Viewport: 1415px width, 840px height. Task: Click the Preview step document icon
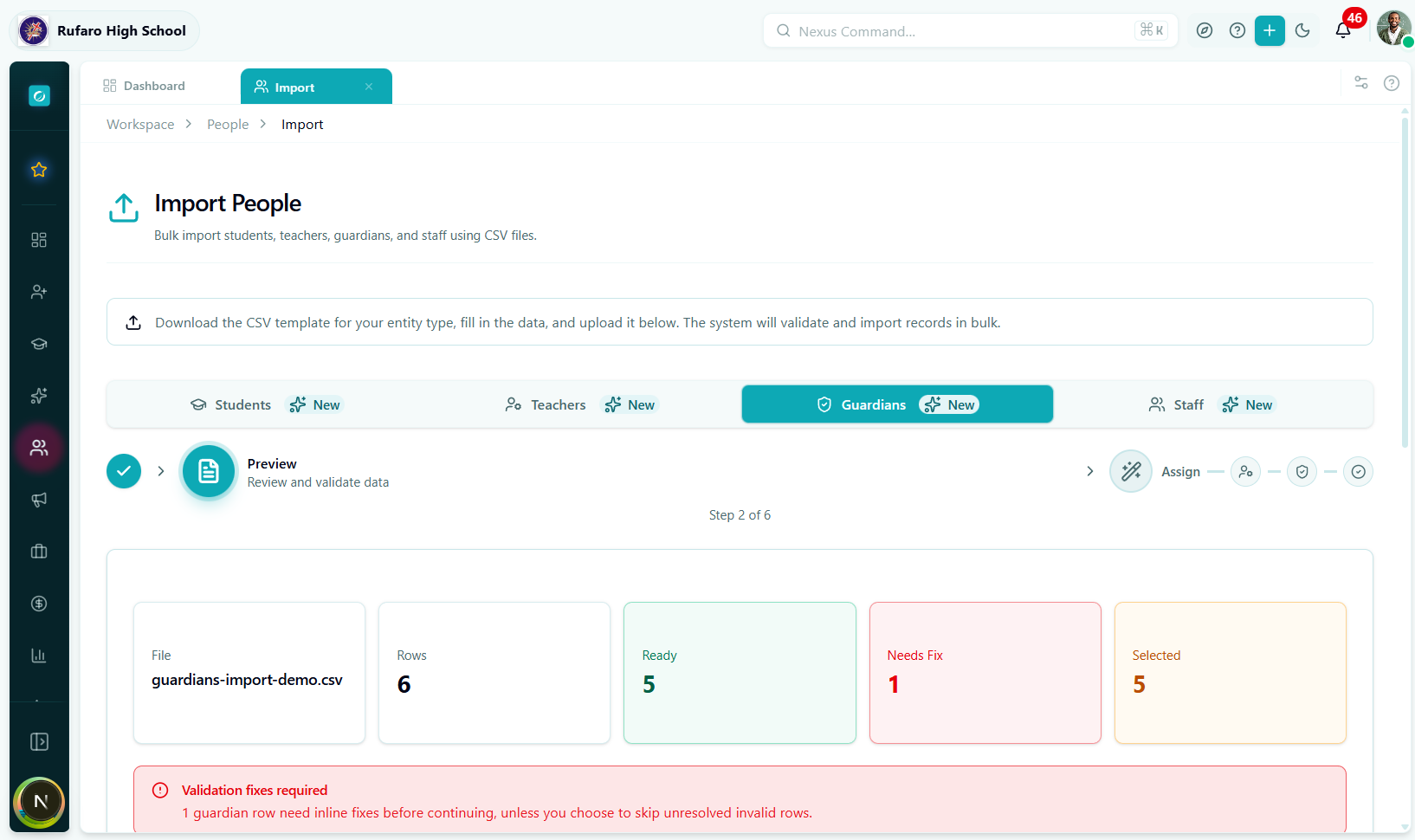click(209, 471)
